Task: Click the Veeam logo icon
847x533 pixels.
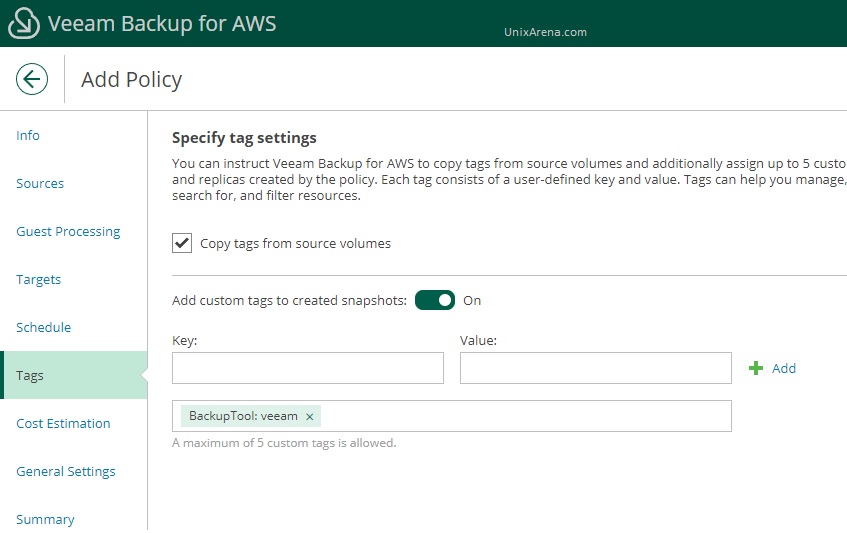Action: tap(24, 24)
